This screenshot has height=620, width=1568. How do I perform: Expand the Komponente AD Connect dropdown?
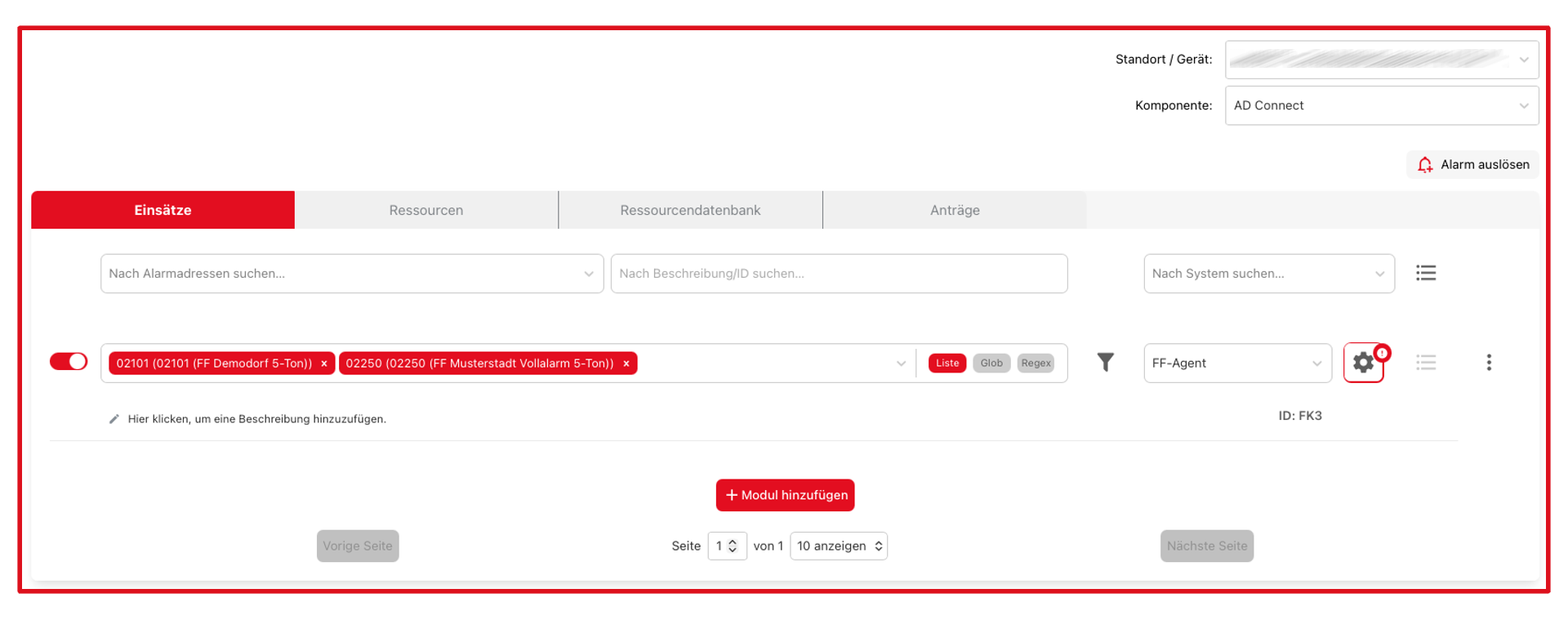pyautogui.click(x=1382, y=105)
